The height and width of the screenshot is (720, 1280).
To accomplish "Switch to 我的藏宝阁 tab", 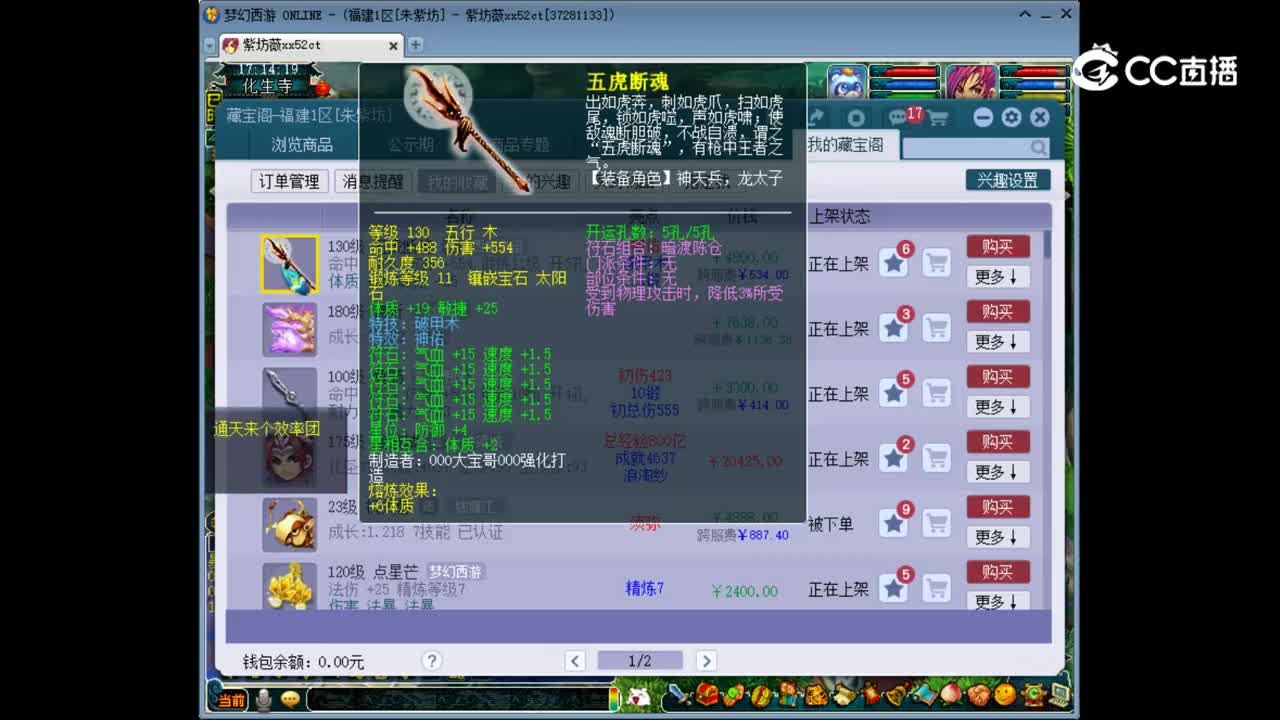I will tap(846, 145).
